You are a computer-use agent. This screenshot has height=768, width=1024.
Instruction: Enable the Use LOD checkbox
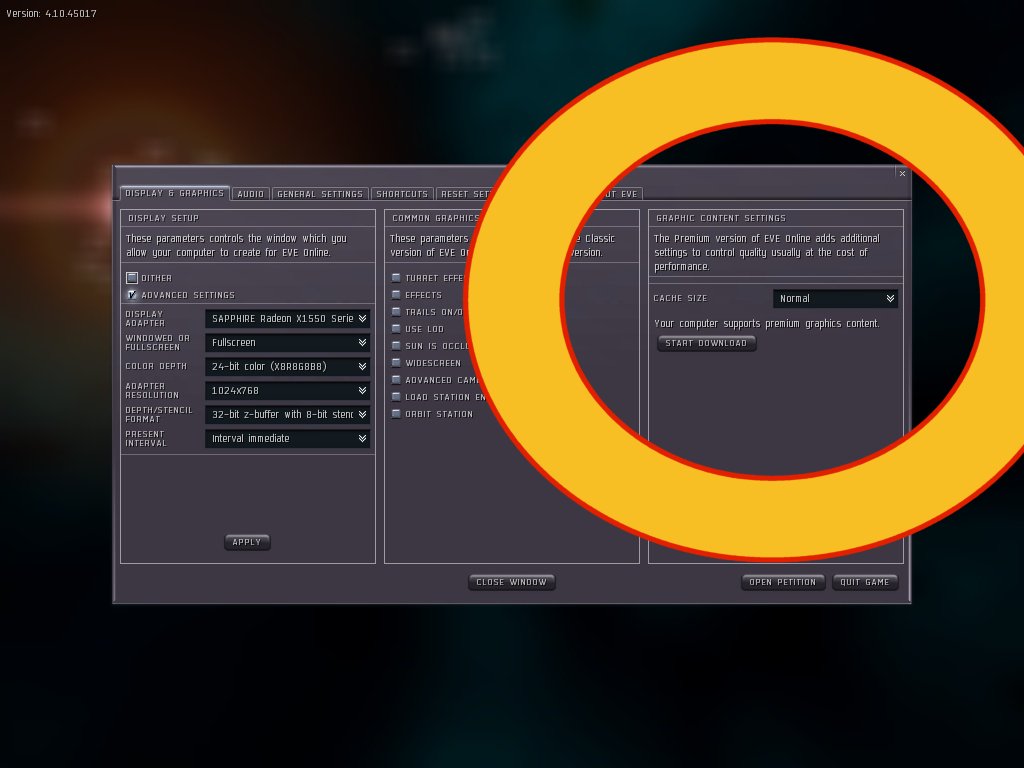[x=396, y=328]
